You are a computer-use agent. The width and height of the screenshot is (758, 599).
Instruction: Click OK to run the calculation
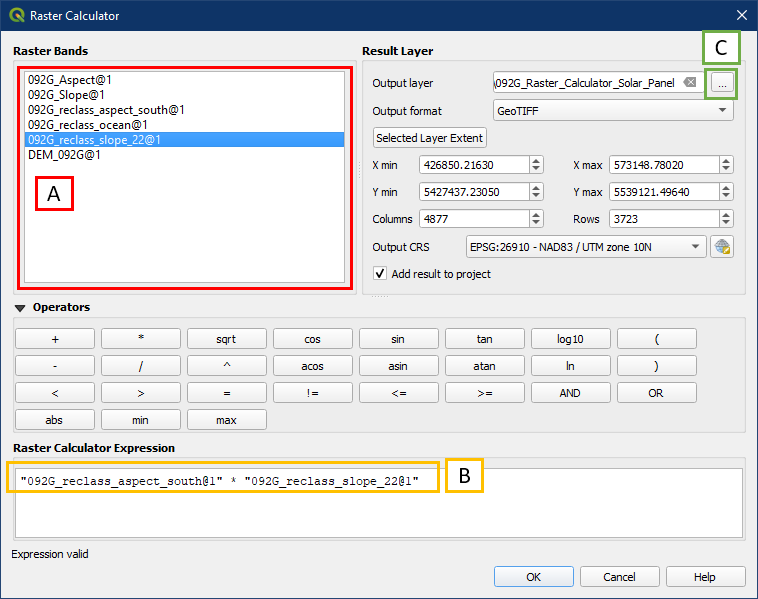tap(534, 577)
